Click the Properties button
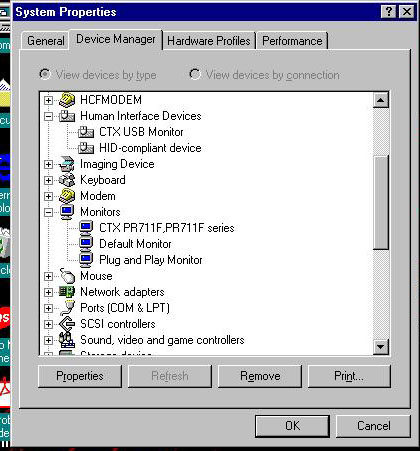 [x=80, y=376]
